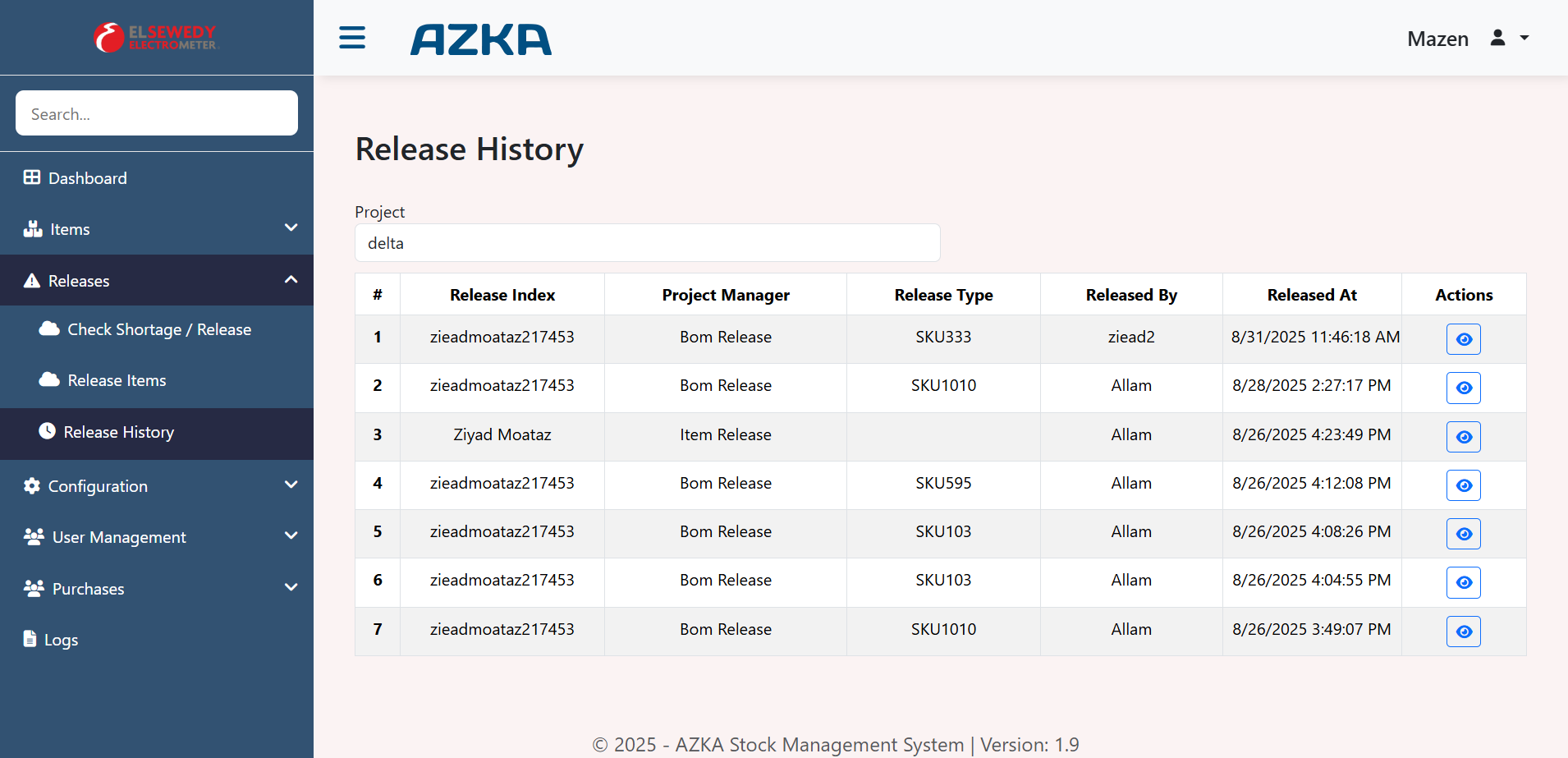Screen dimensions: 1568x758
Task: Open view action for row 2
Action: coord(1463,388)
